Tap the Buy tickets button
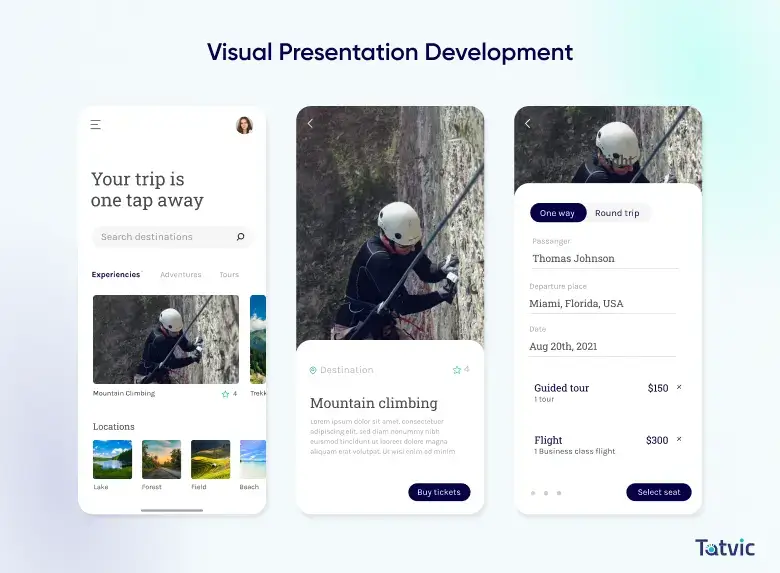Viewport: 780px width, 573px height. point(439,492)
